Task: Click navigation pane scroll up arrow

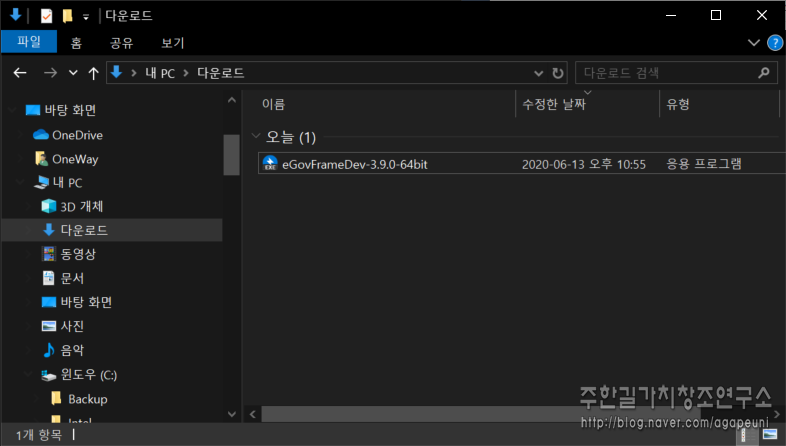Action: [x=232, y=100]
